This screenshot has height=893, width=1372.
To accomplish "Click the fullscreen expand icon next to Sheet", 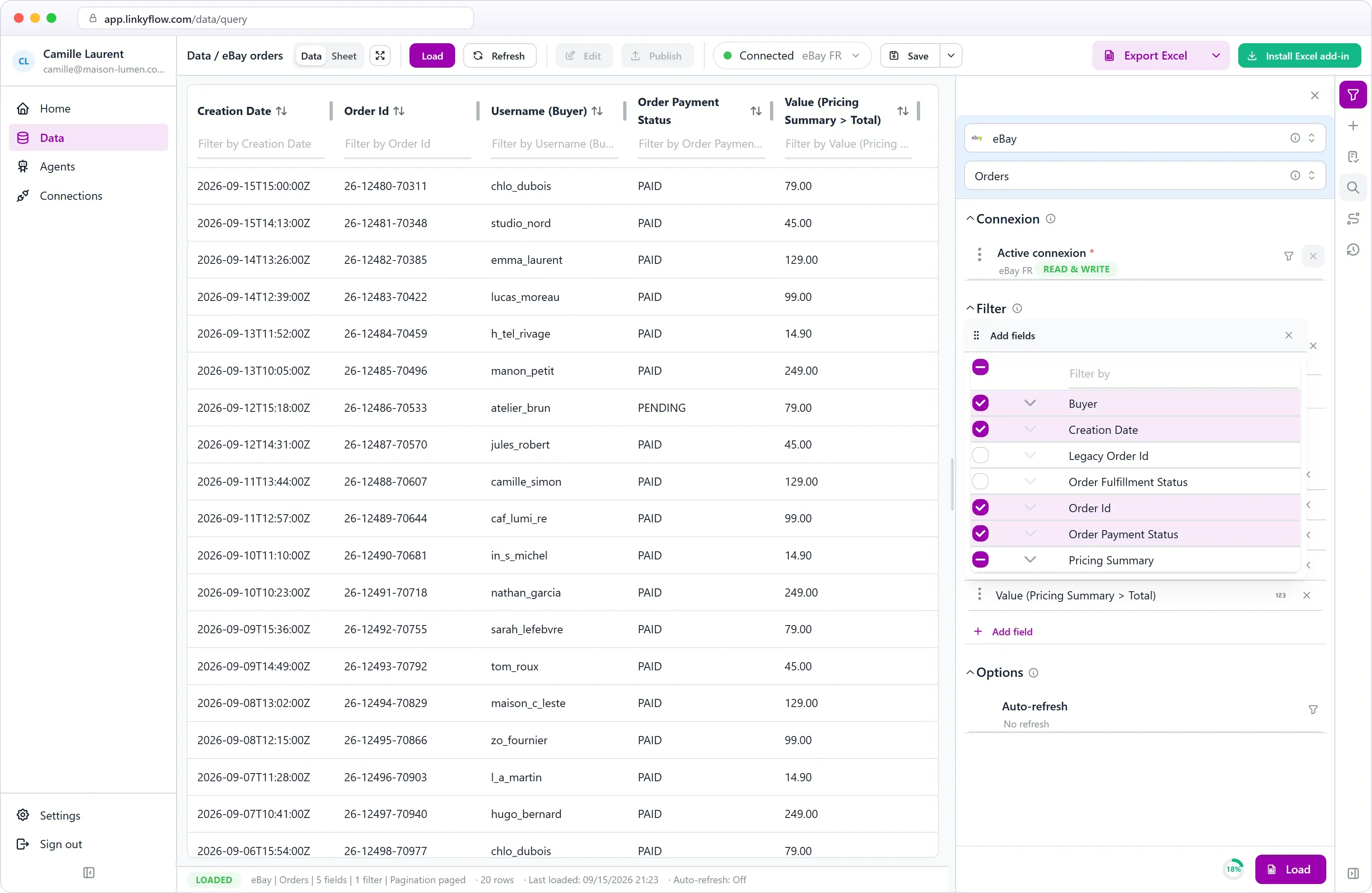I will 380,55.
